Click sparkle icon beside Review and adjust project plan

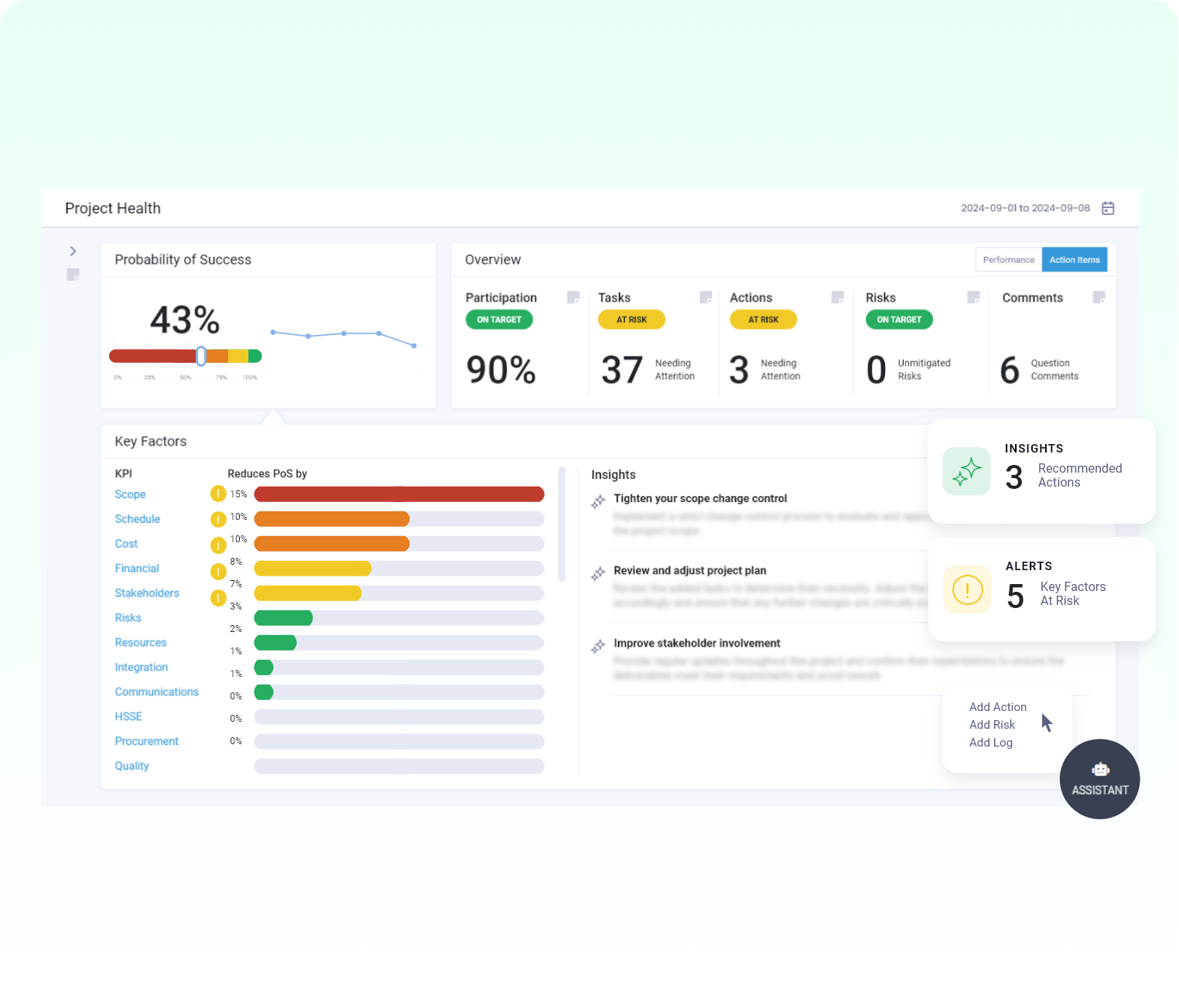[598, 574]
